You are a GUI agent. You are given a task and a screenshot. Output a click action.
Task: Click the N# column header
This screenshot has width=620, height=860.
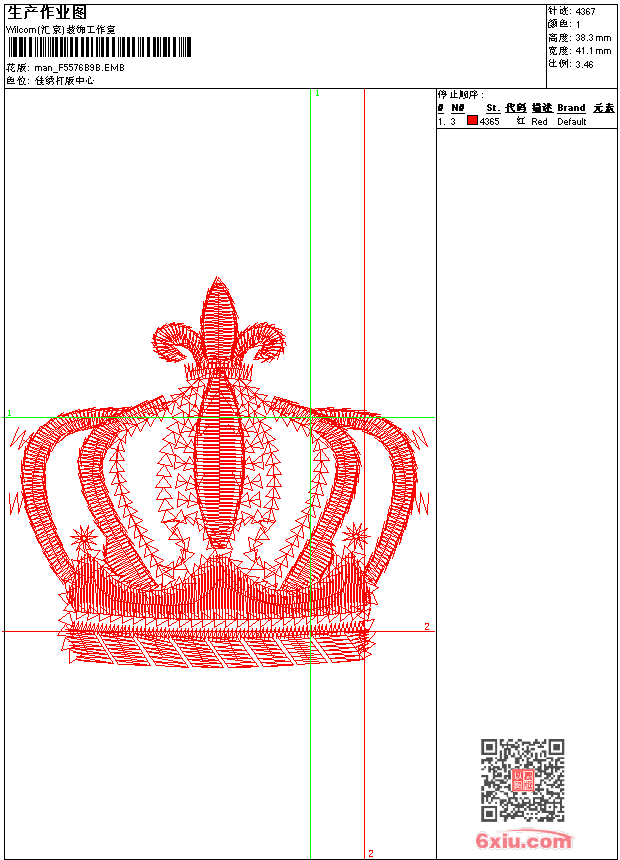tap(458, 108)
